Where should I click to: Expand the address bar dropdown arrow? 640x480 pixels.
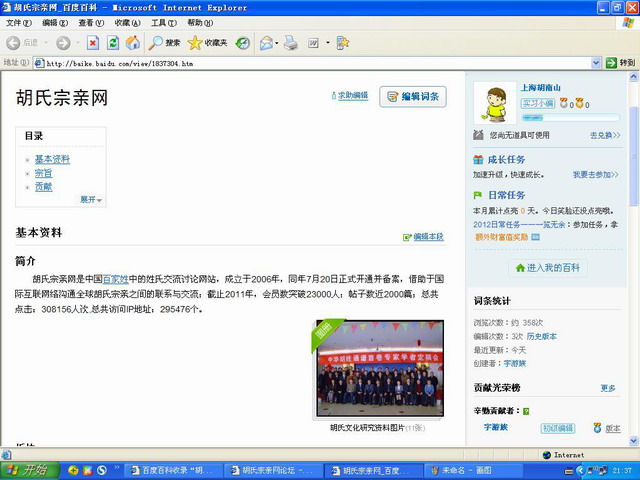click(596, 63)
